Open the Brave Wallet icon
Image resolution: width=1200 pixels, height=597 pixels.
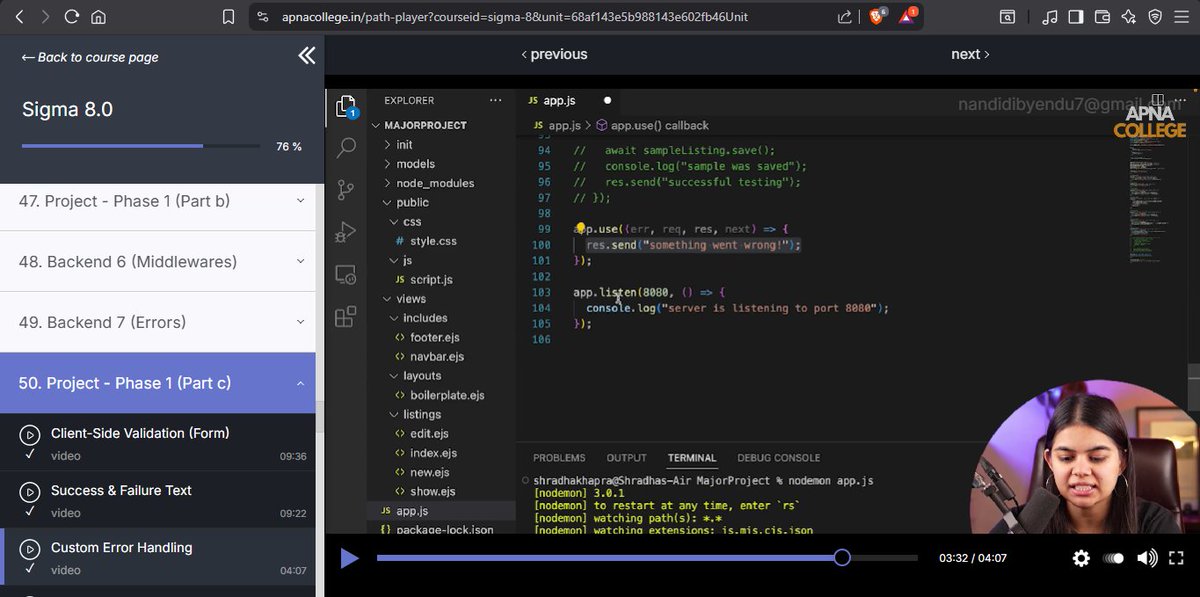(1103, 17)
